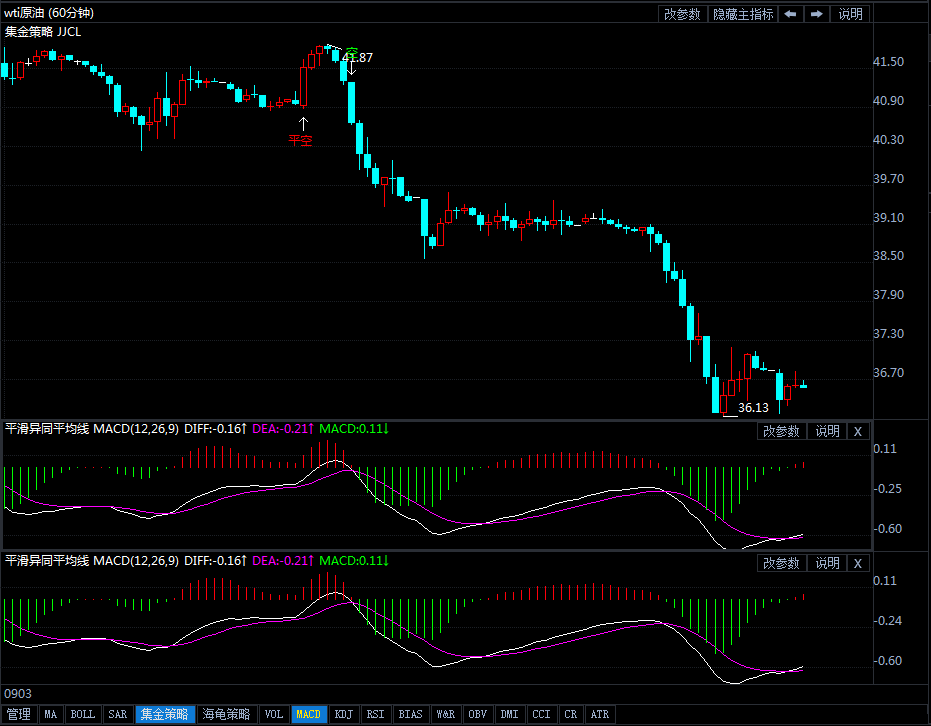Show the VOL volume indicator
This screenshot has height=726, width=931.
coord(273,714)
